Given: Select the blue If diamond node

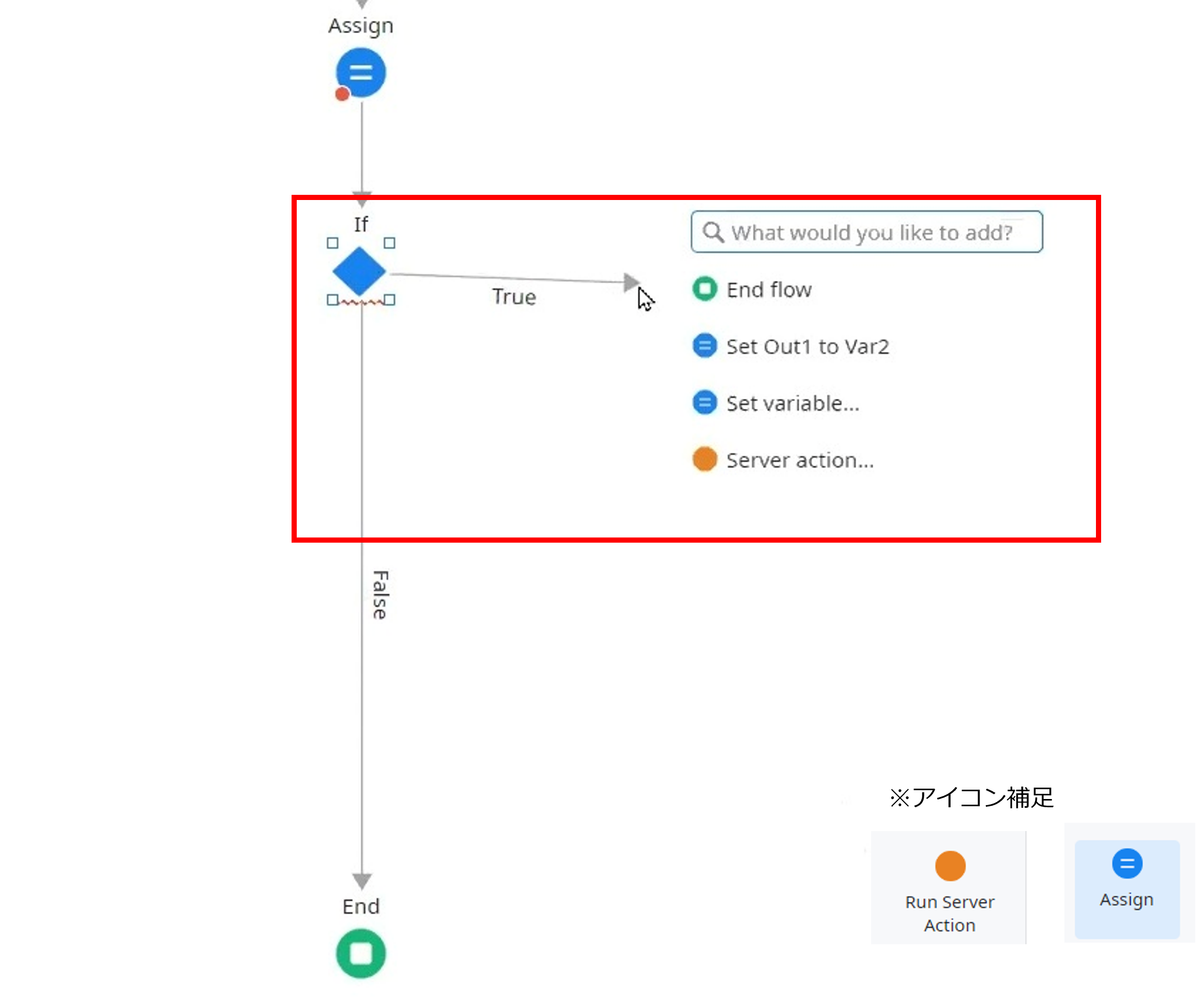Looking at the screenshot, I should coord(359,272).
